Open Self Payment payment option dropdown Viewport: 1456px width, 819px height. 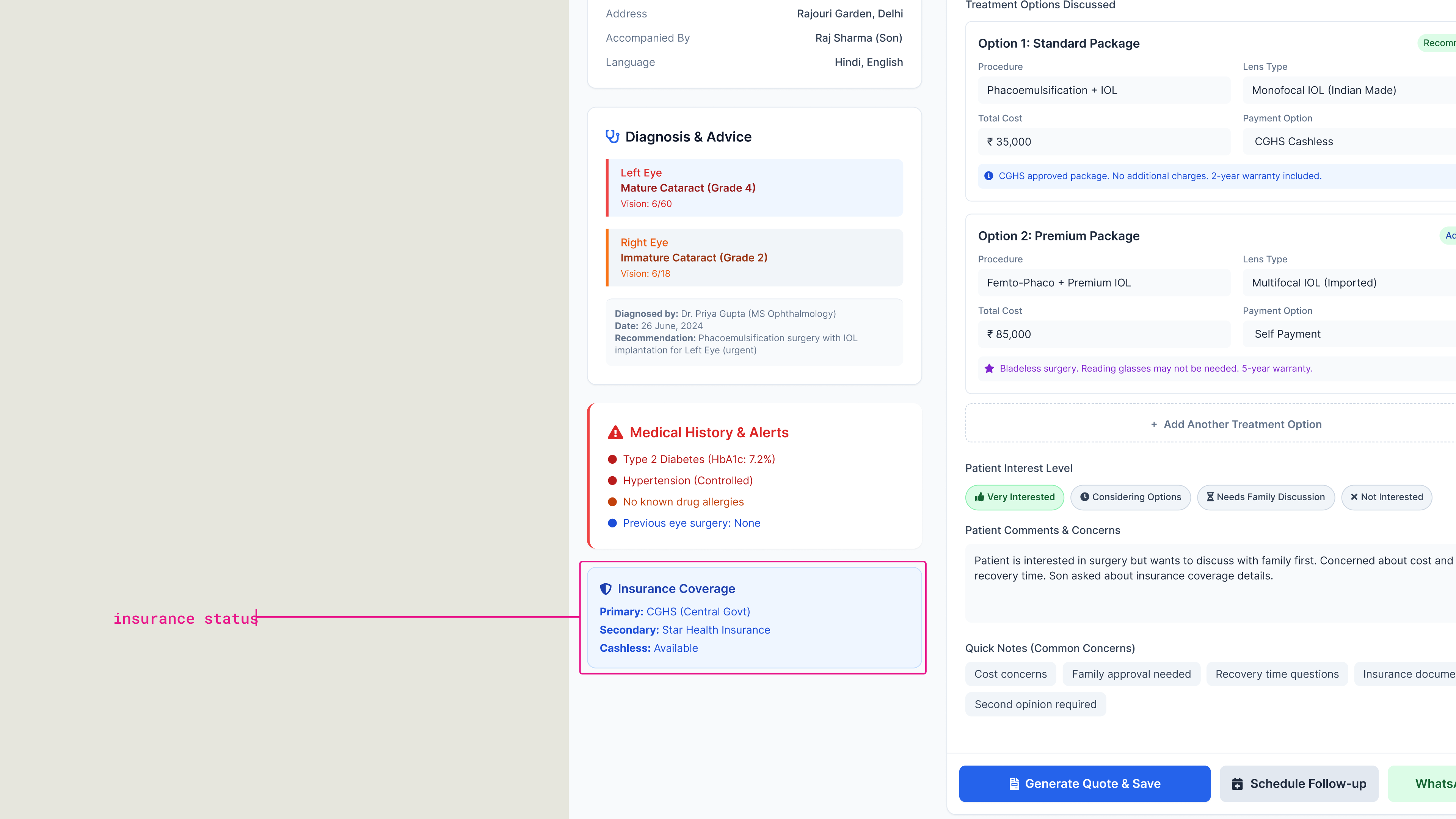(x=1349, y=334)
